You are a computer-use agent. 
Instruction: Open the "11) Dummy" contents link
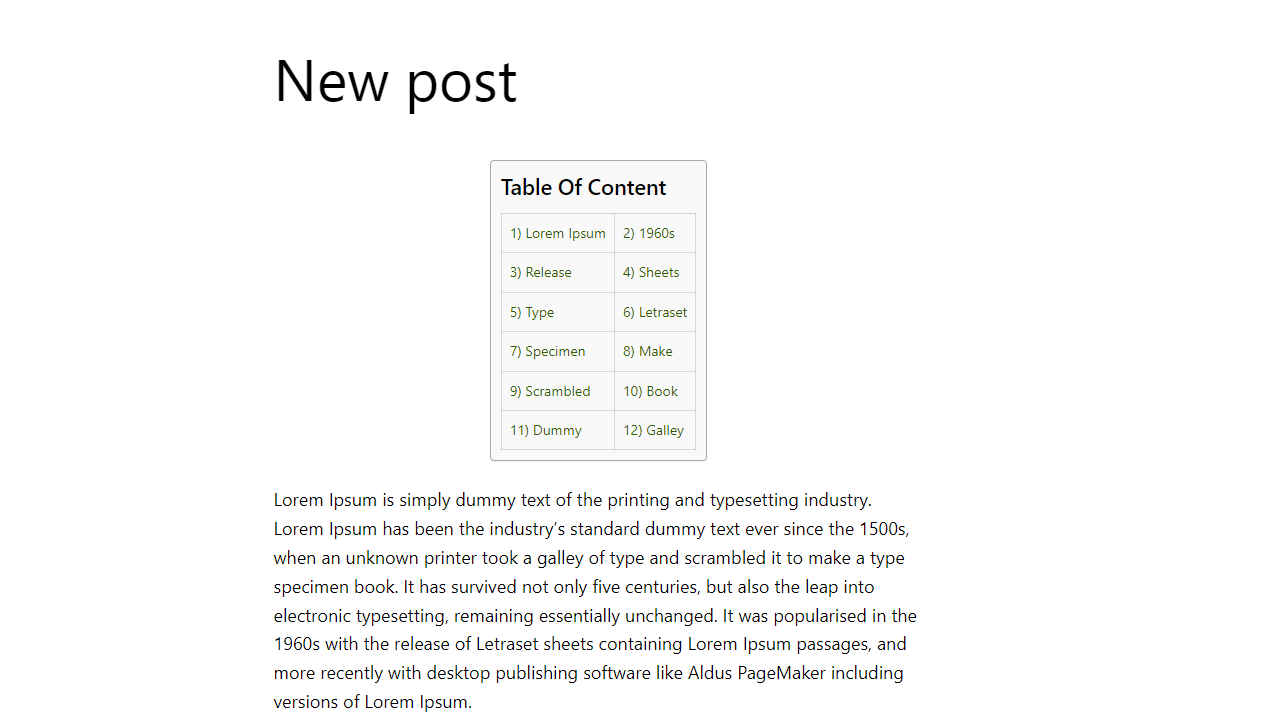(545, 430)
